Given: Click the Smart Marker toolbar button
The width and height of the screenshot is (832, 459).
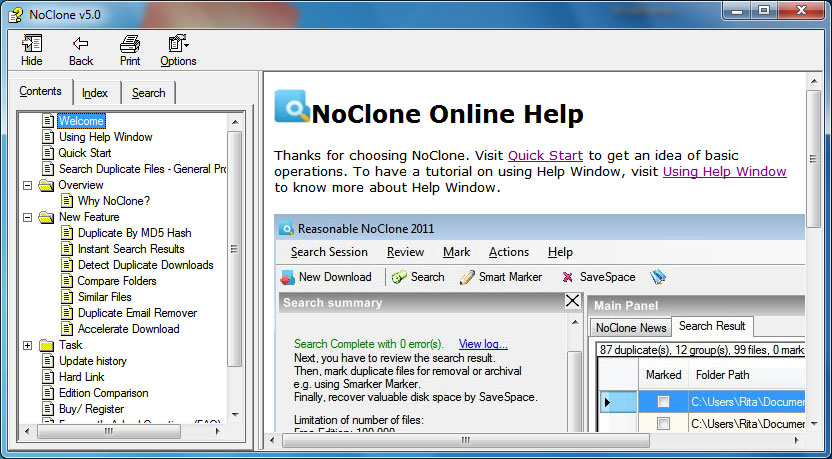Looking at the screenshot, I should click(501, 277).
